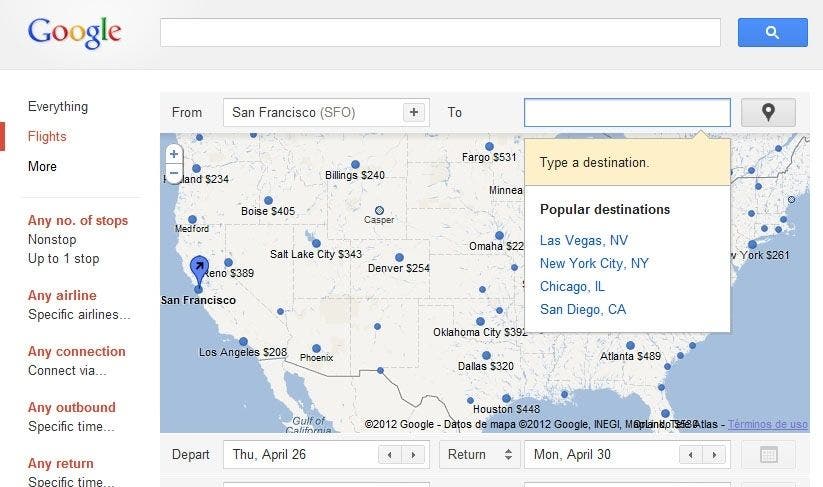Screen dimensions: 823x487
Task: Add another origin with the plus button
Action: point(414,112)
